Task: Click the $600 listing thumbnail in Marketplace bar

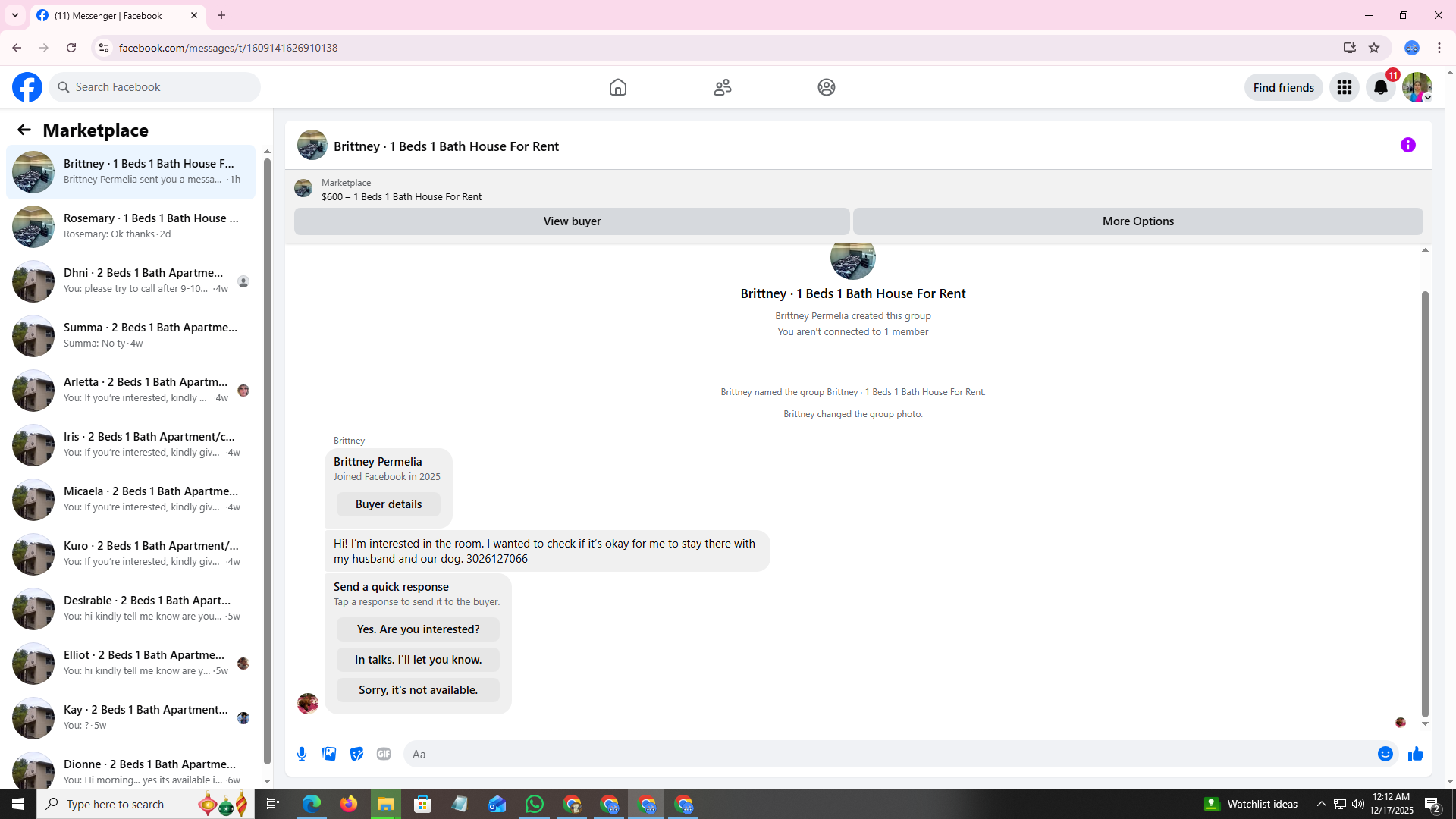Action: [303, 188]
